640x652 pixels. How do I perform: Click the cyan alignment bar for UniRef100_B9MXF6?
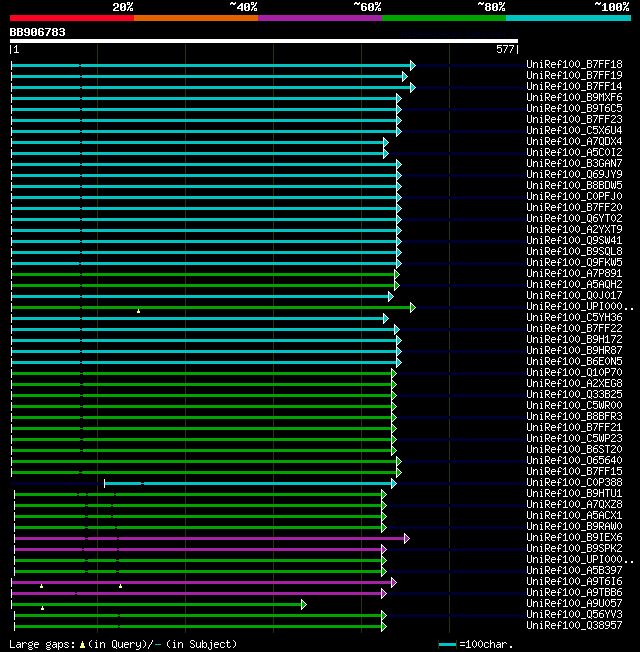(204, 99)
